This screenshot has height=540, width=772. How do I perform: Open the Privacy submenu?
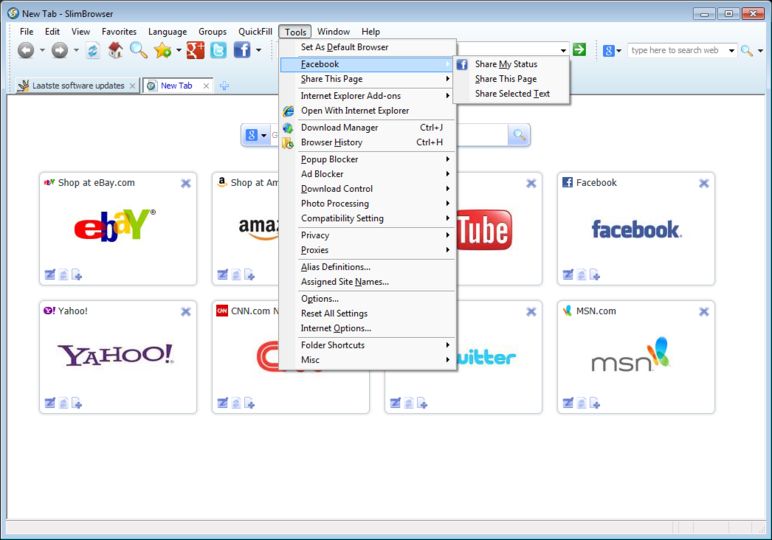(368, 235)
